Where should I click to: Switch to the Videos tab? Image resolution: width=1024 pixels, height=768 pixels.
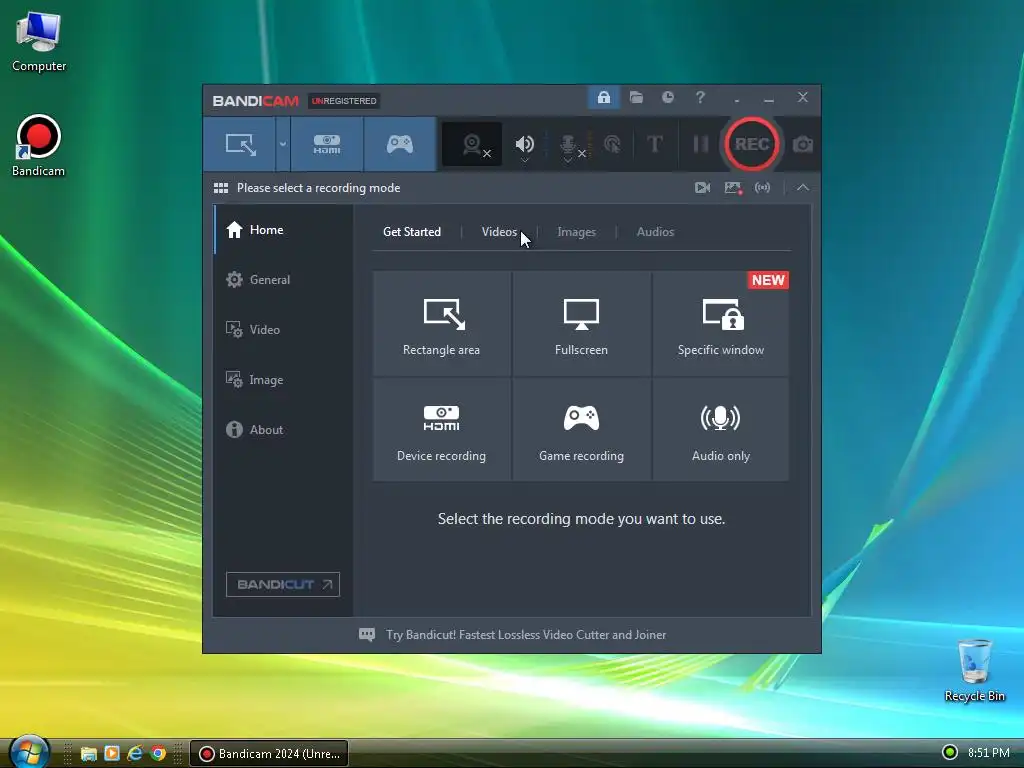pyautogui.click(x=499, y=232)
